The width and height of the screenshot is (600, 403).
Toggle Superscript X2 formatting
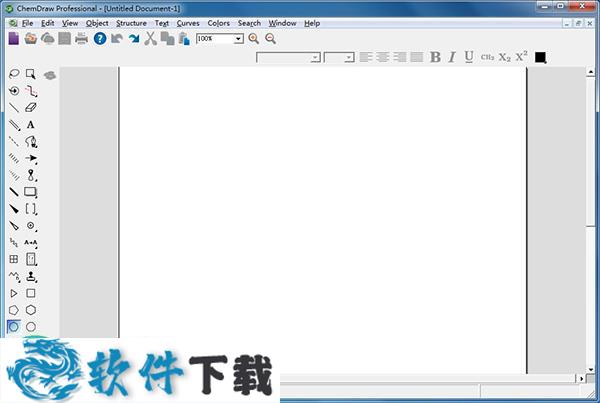click(x=521, y=56)
